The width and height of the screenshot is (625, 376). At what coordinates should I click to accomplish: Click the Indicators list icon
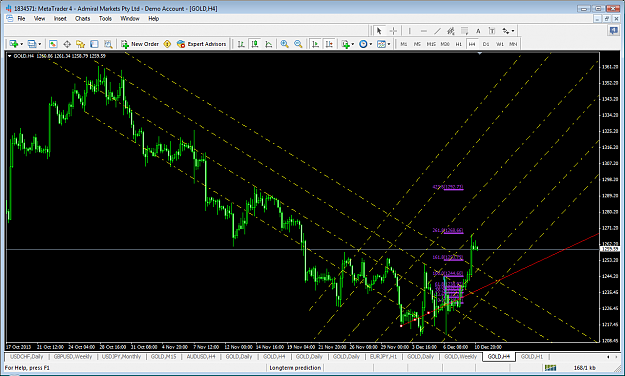click(345, 44)
